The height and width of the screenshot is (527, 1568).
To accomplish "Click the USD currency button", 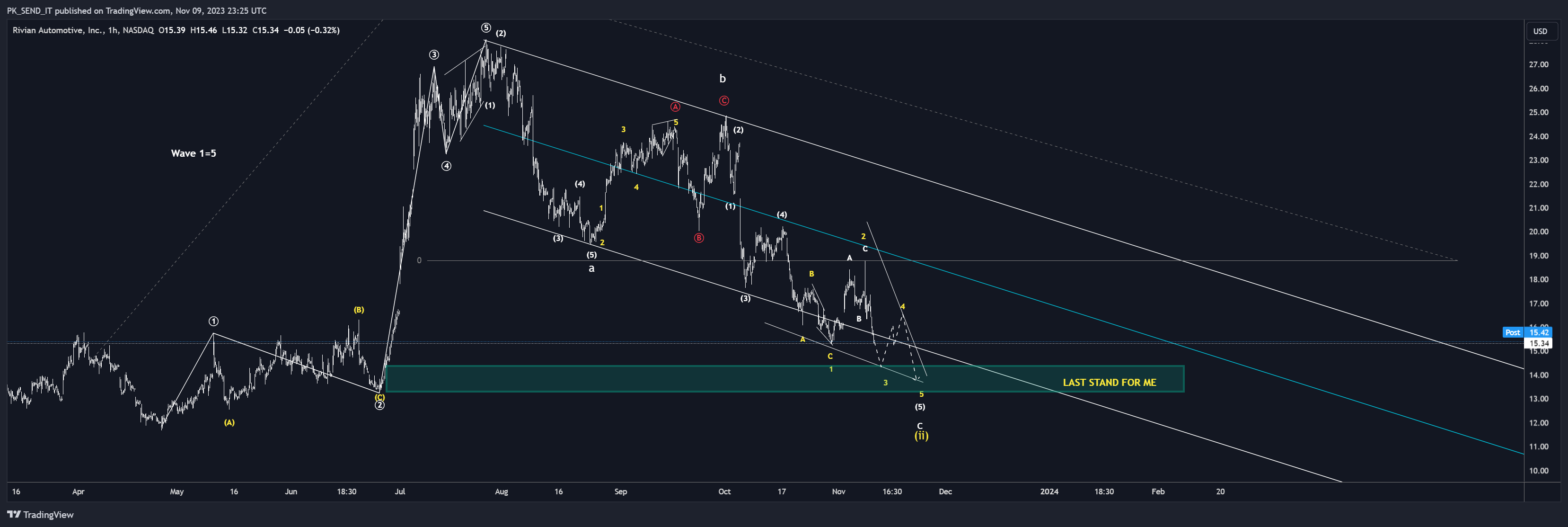I will [1540, 31].
